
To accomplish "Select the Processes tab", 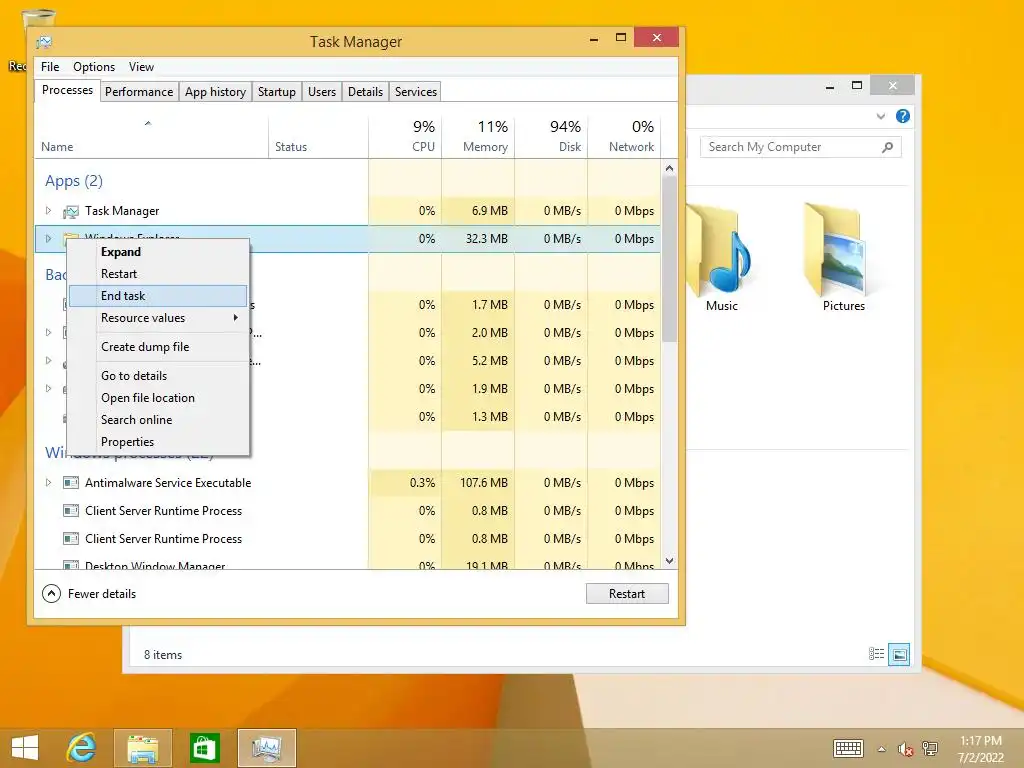I will coord(67,90).
